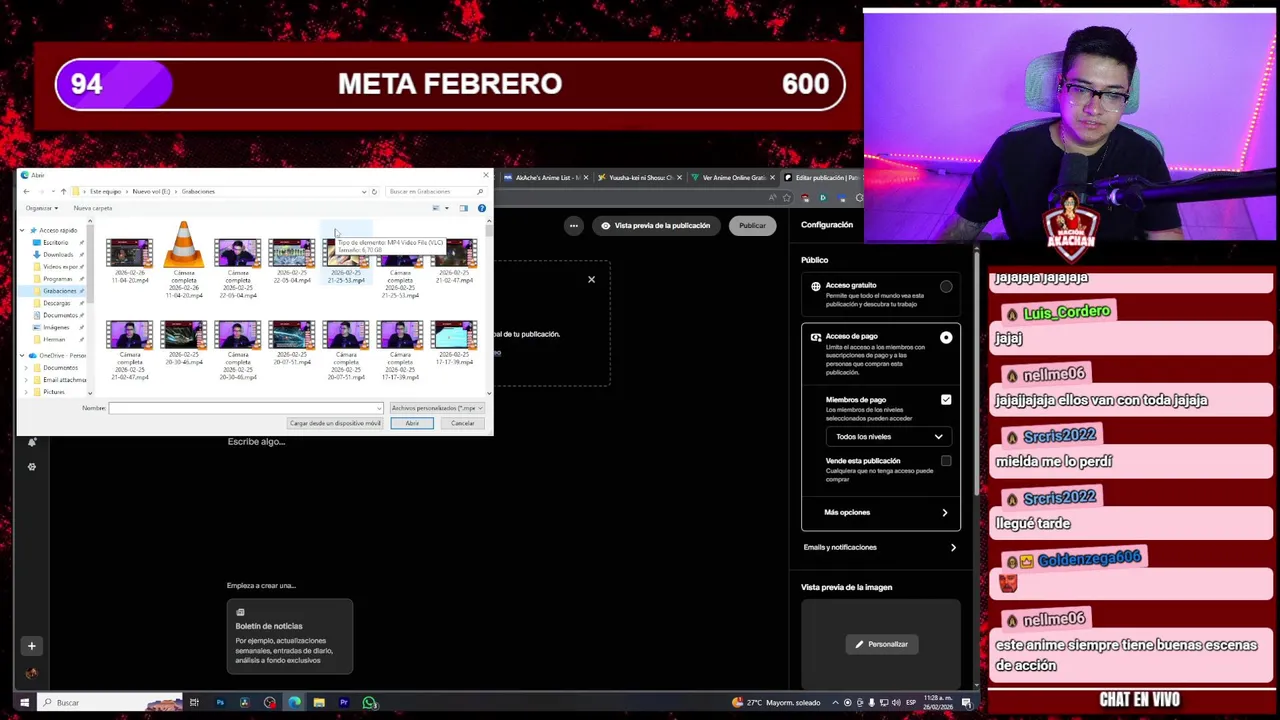
Task: Expand the address path history dropdown
Action: pos(364,191)
